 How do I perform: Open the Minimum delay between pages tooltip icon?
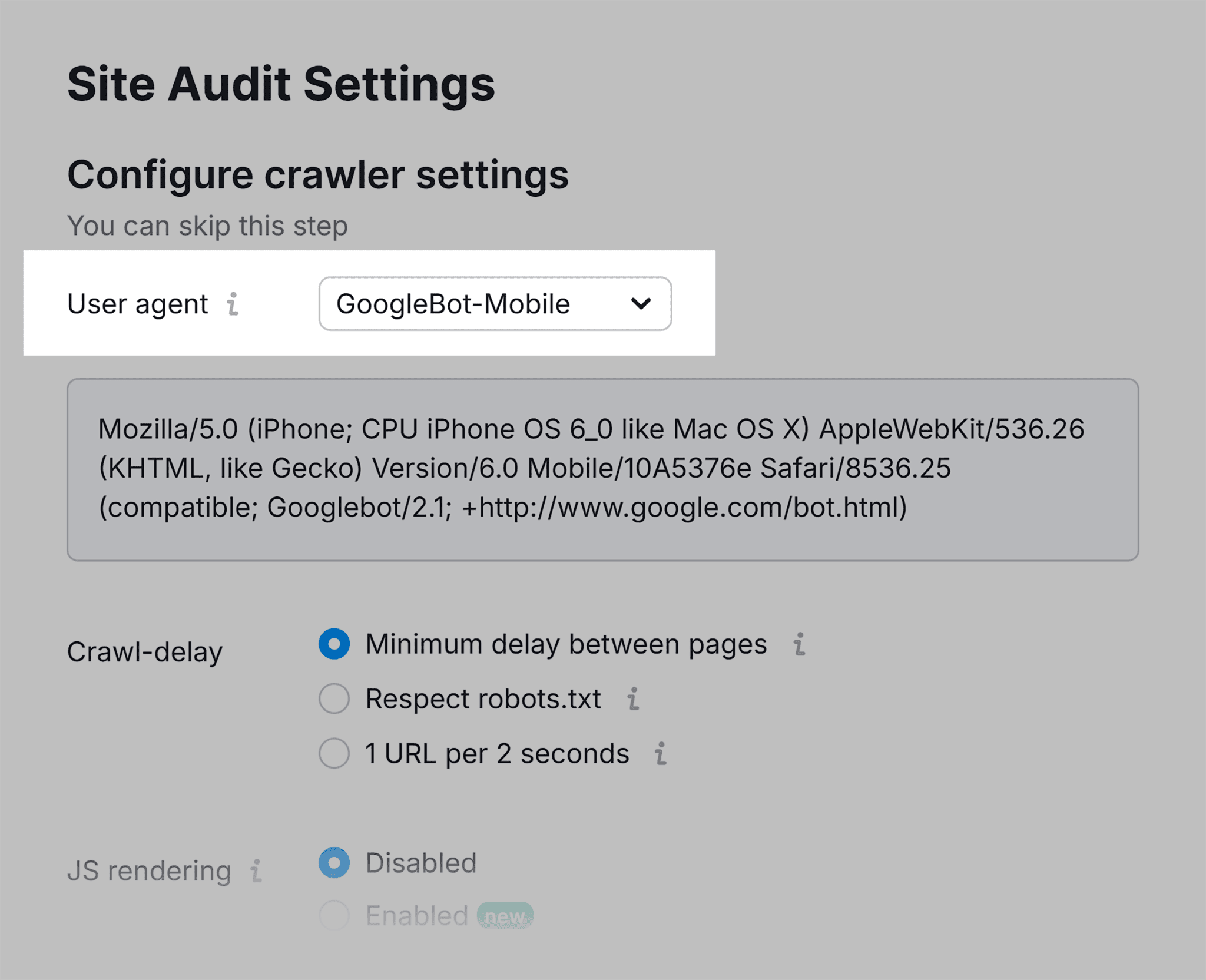(x=799, y=644)
